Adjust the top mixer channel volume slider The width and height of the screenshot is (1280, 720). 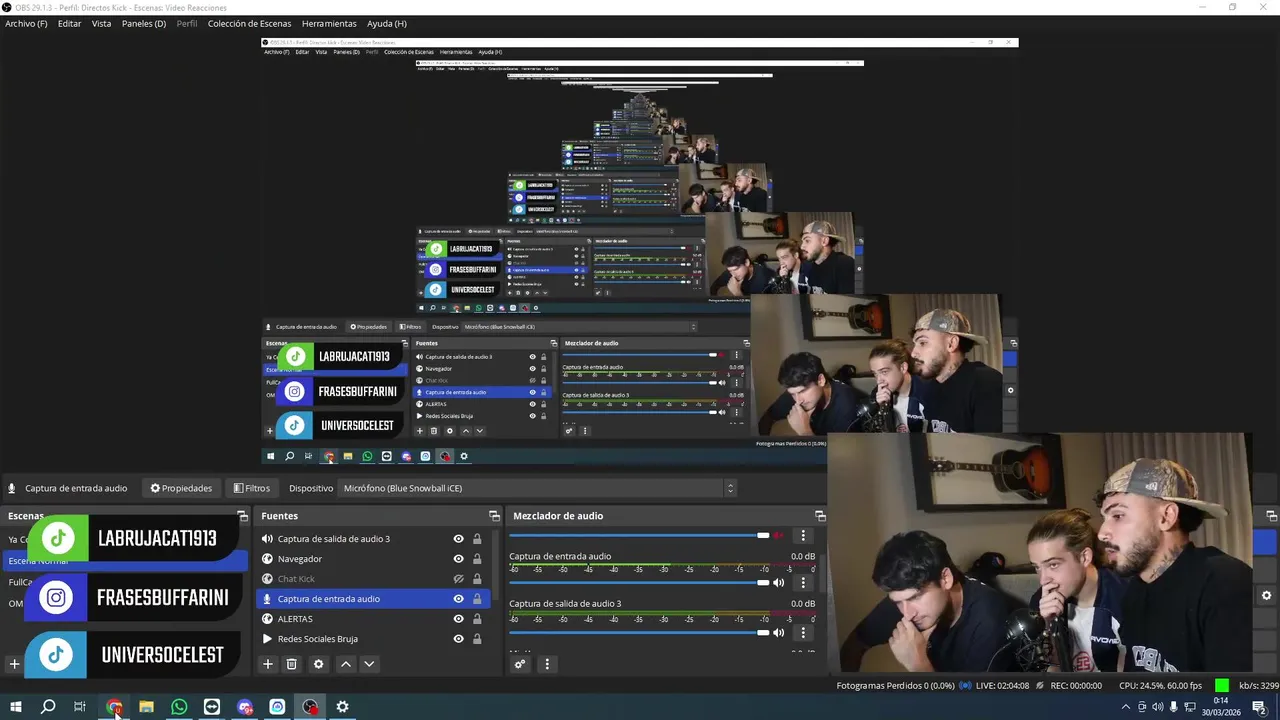(639, 535)
